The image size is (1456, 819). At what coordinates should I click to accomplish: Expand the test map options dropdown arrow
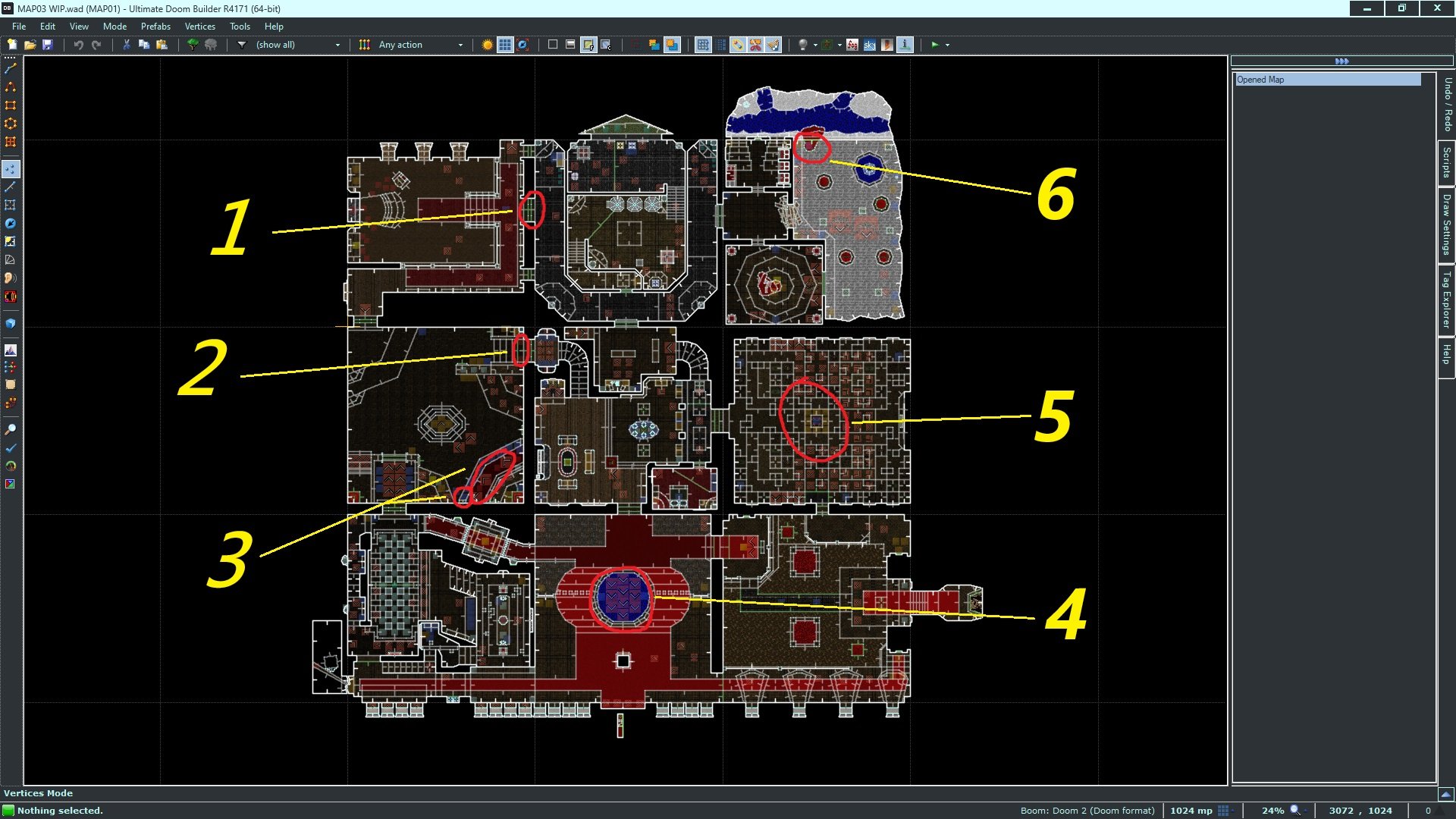tap(947, 45)
